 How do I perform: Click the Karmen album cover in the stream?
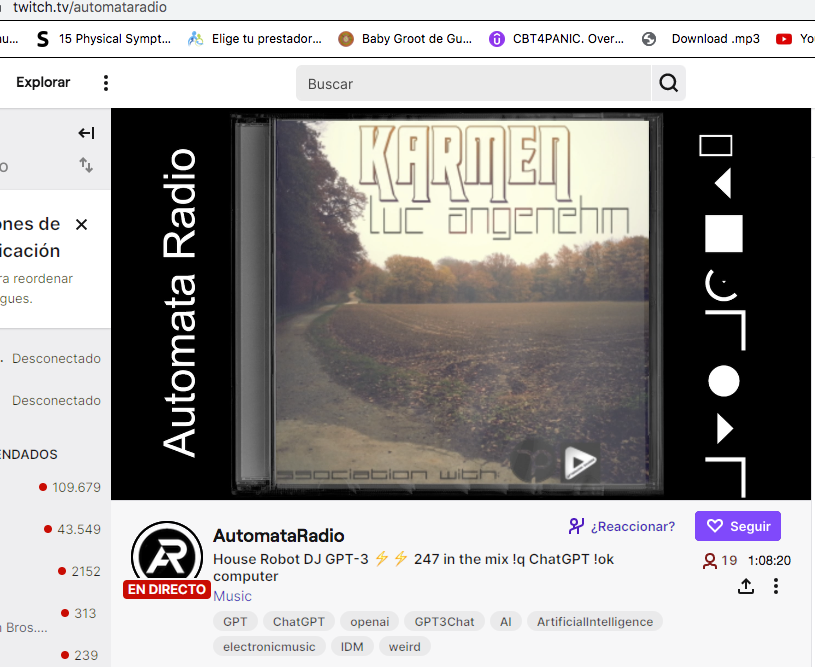coord(448,300)
